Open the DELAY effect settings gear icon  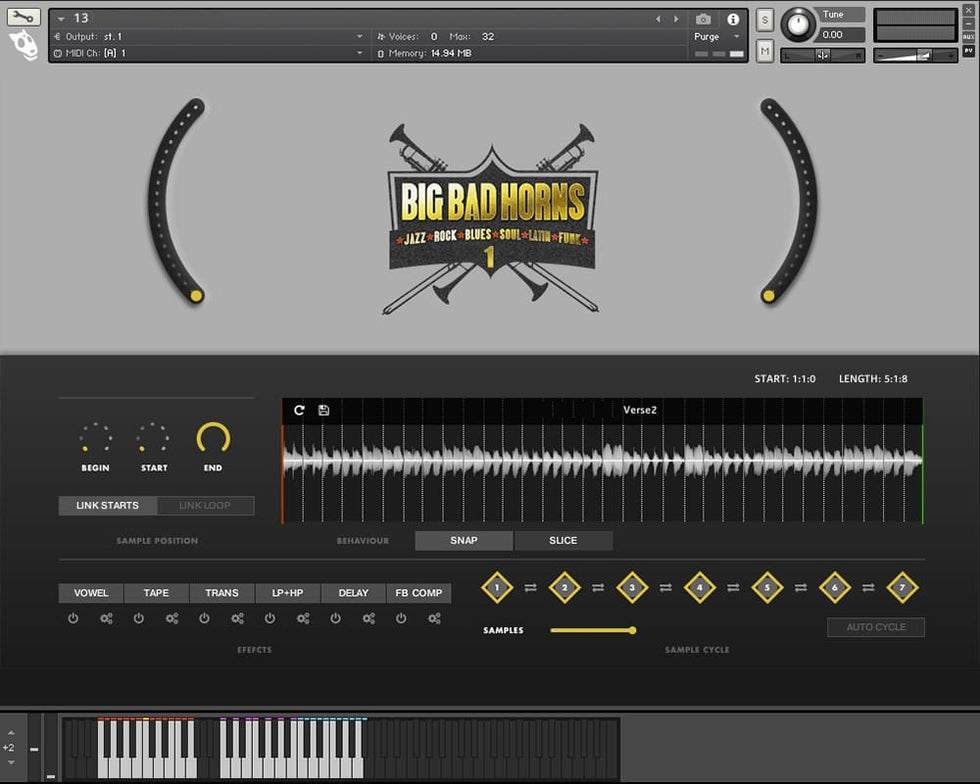tap(369, 619)
